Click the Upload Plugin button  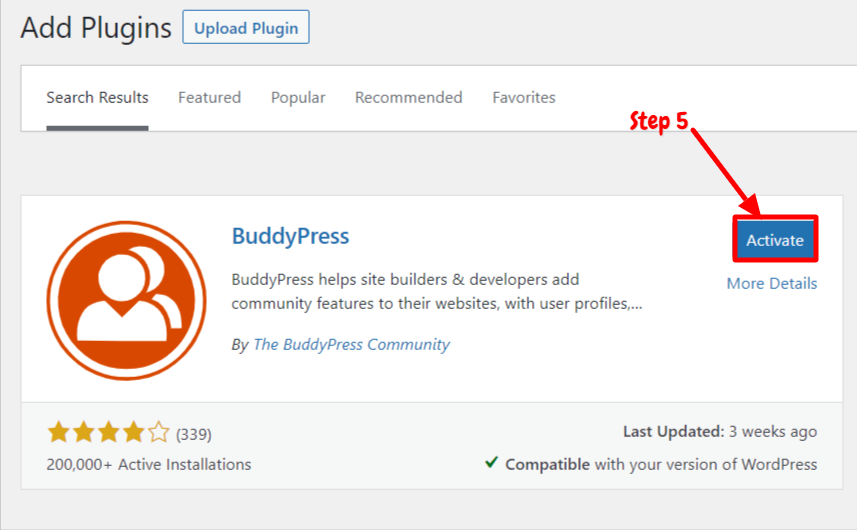(x=246, y=27)
